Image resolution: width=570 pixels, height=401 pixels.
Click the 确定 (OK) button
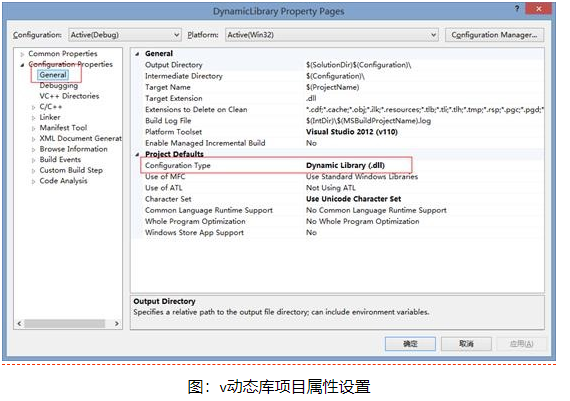pos(410,344)
